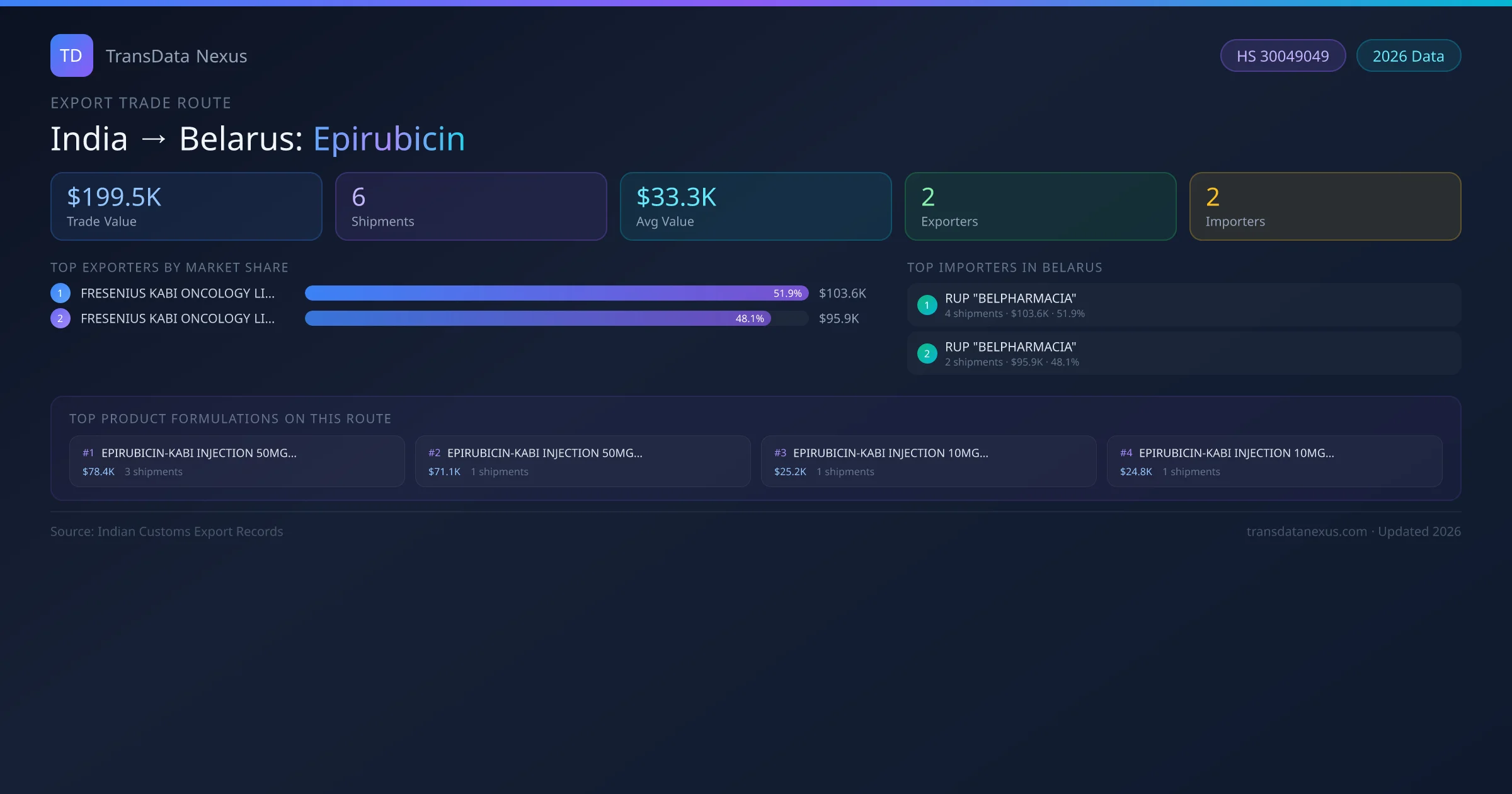Click the 51.9% market share bar
1512x794 pixels.
click(x=556, y=293)
